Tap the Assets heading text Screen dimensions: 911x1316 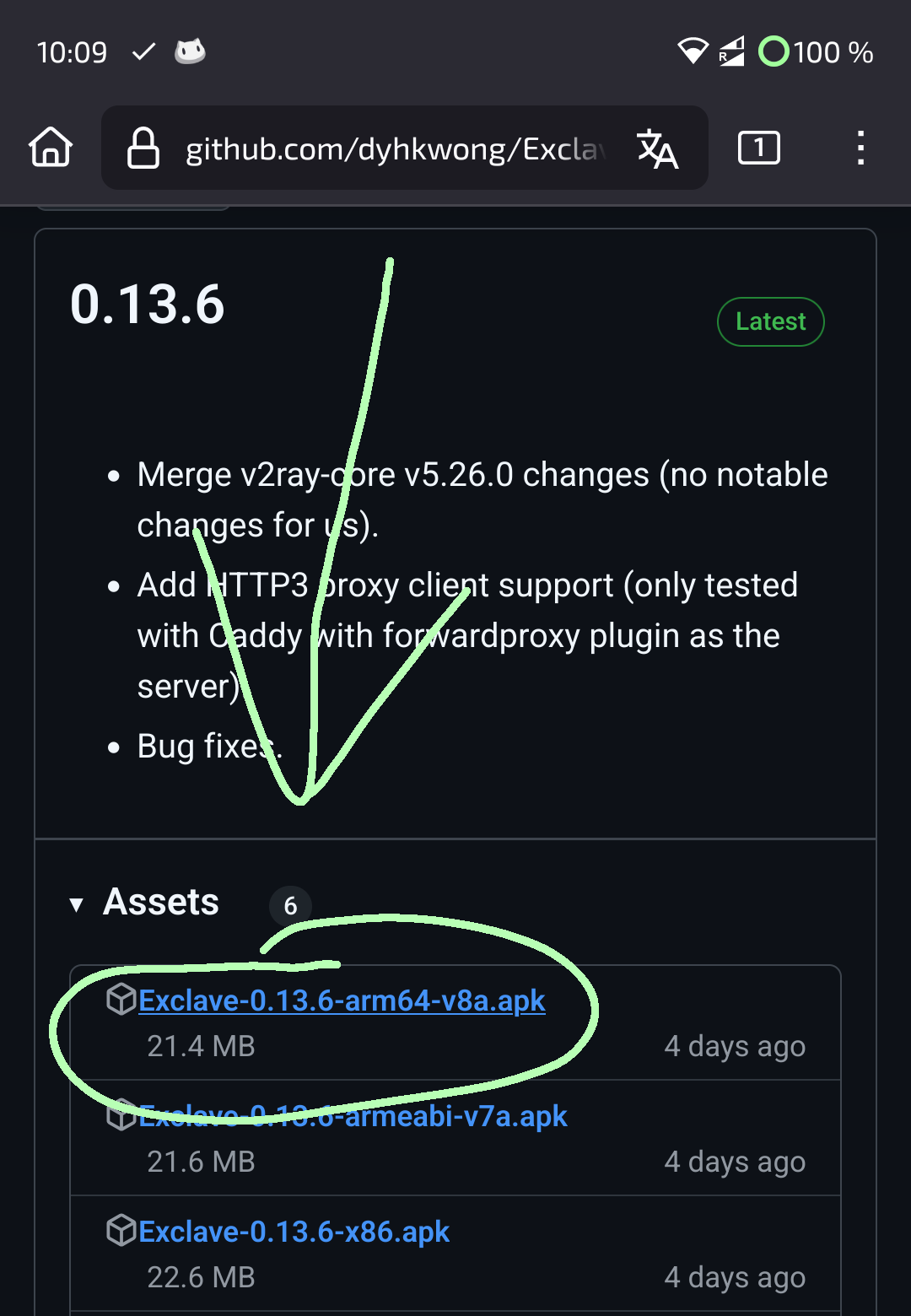pos(161,903)
